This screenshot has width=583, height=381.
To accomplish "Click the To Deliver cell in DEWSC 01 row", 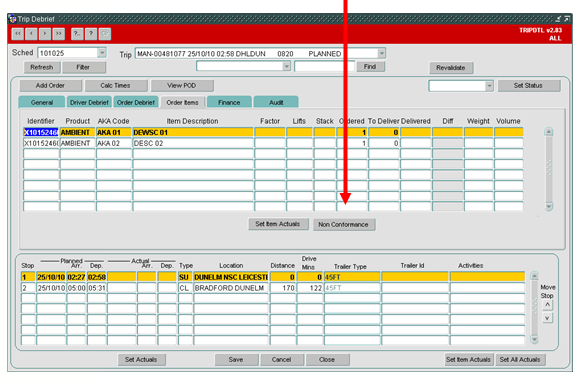I will [384, 132].
